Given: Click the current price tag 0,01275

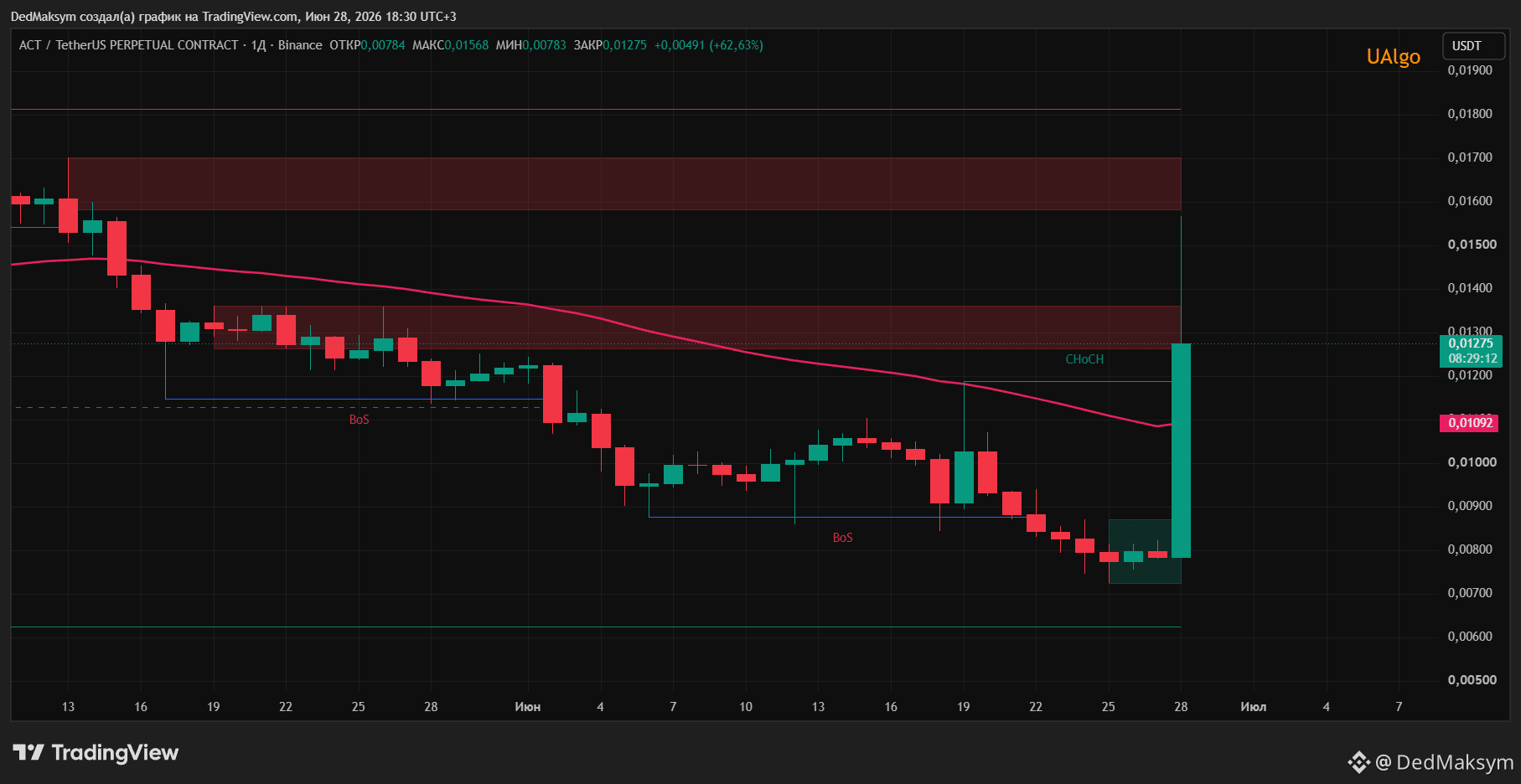Looking at the screenshot, I should click(1471, 343).
